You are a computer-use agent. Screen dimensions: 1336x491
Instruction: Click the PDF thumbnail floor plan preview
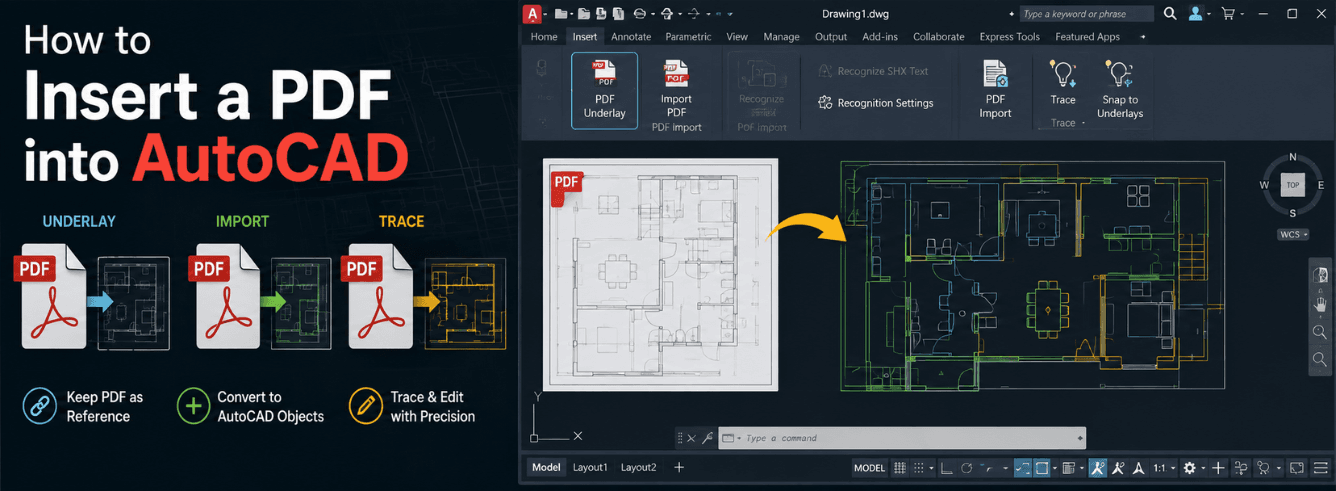click(x=660, y=273)
